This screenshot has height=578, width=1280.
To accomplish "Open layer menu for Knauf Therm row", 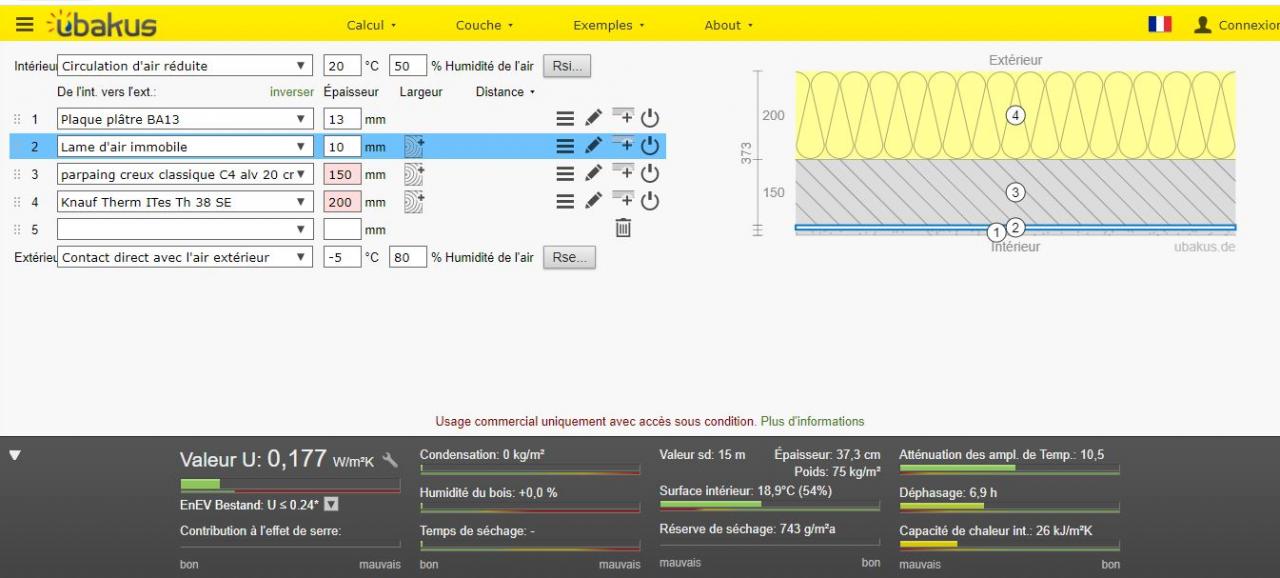I will click(x=565, y=201).
